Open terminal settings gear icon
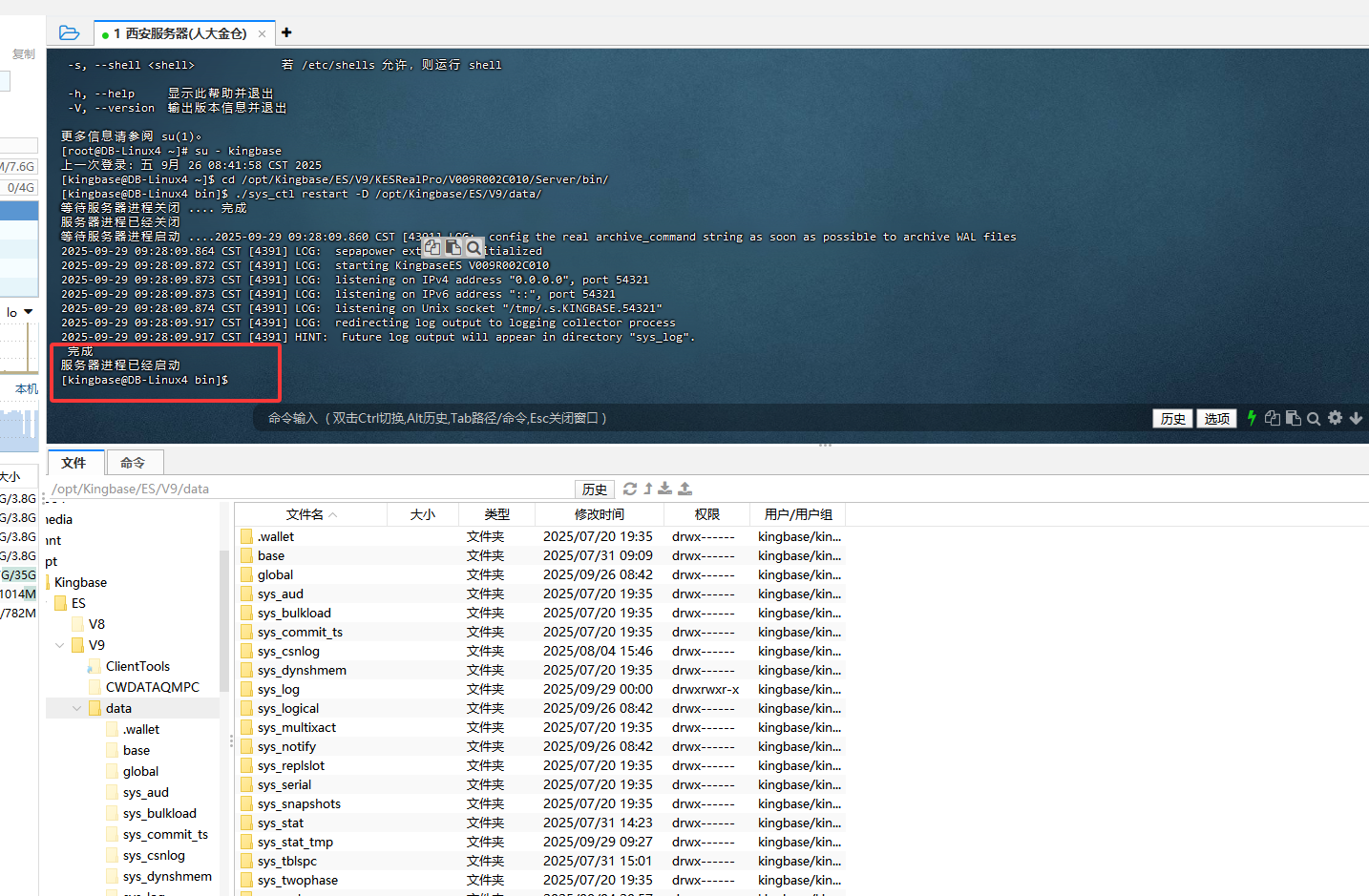 (x=1335, y=418)
